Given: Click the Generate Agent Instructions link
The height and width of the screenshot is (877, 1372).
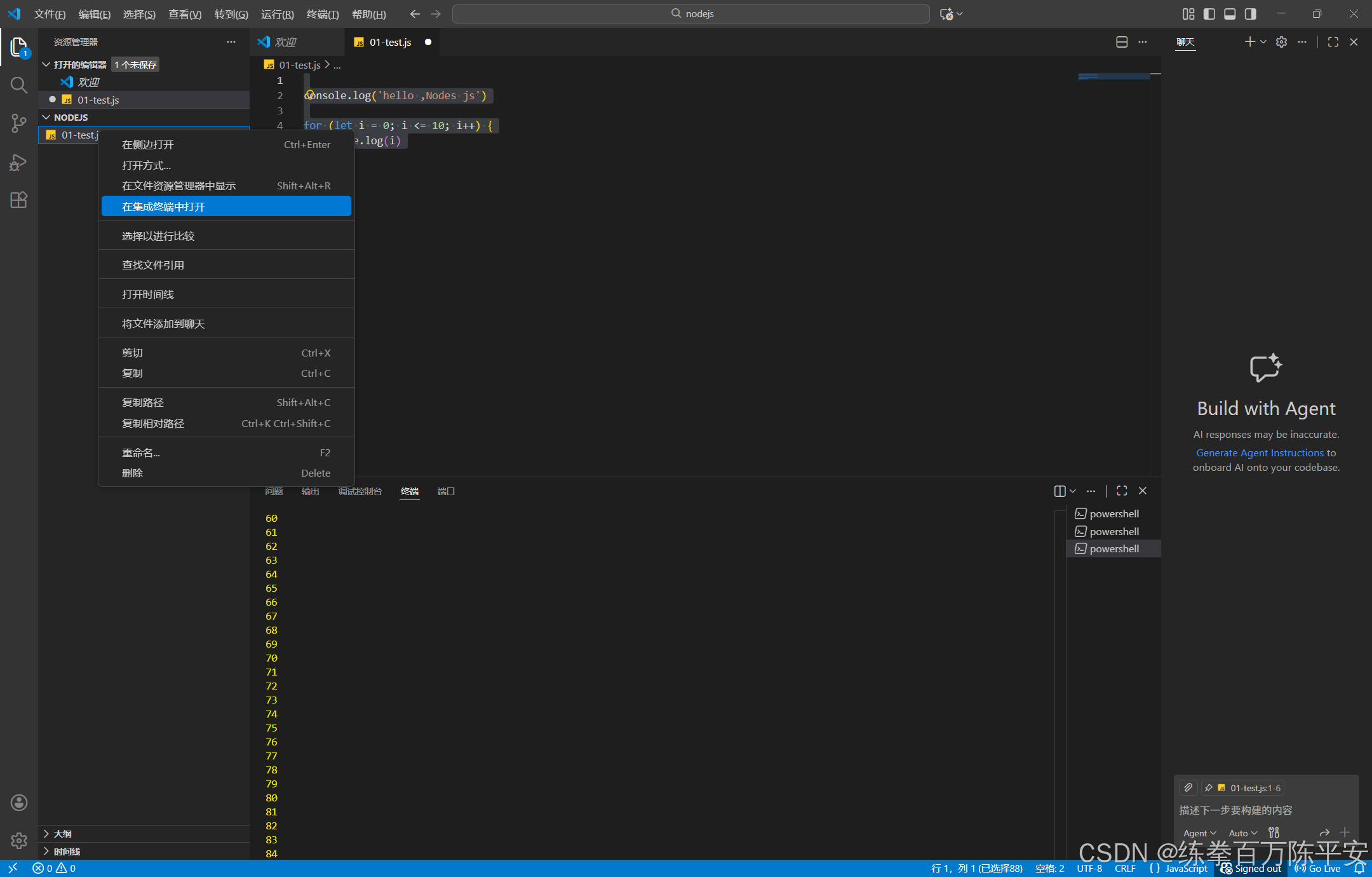Looking at the screenshot, I should [1260, 452].
